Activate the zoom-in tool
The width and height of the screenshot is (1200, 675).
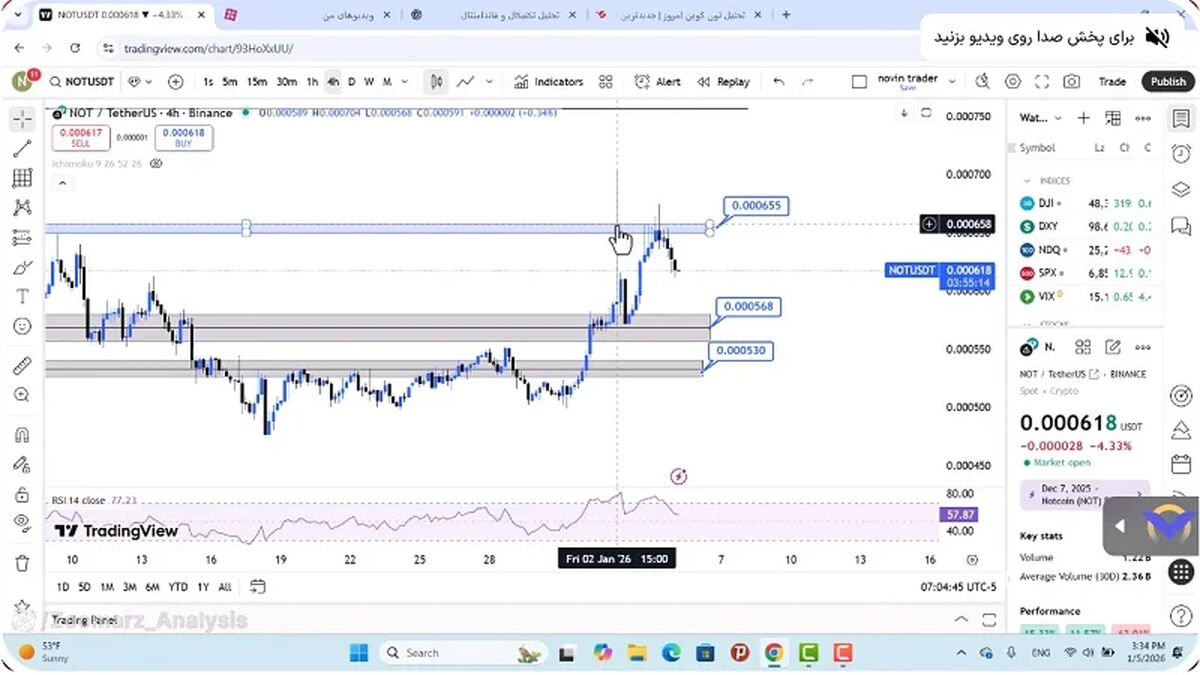pyautogui.click(x=22, y=395)
